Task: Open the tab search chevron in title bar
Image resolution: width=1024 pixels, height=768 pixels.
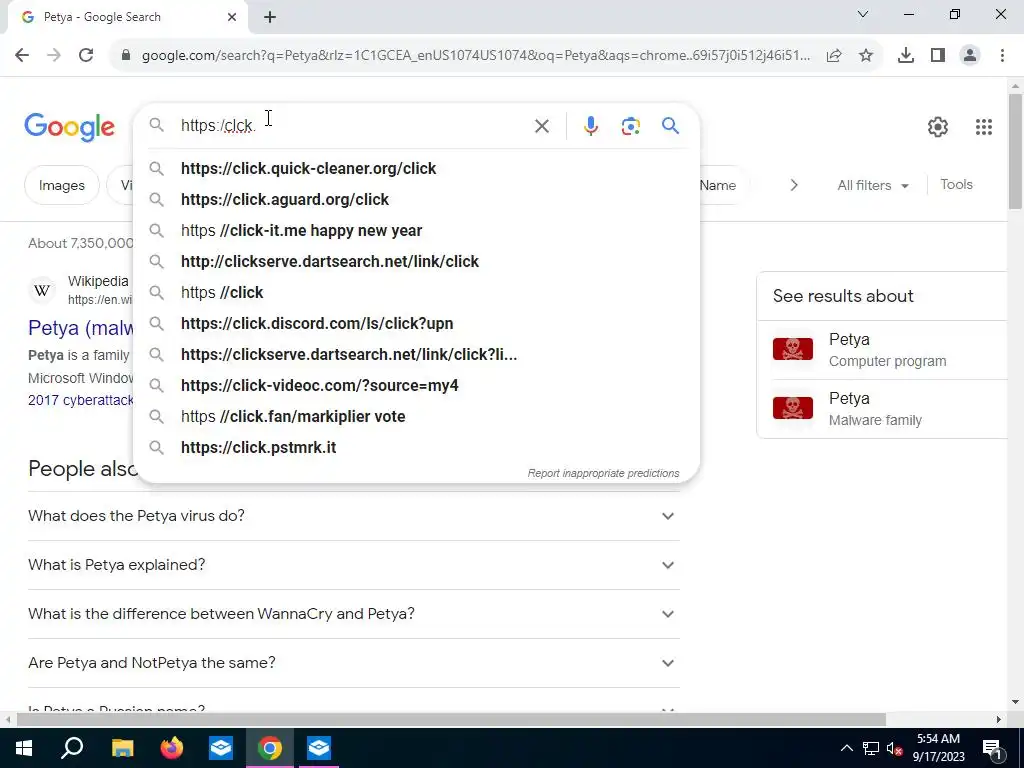Action: coord(863,14)
